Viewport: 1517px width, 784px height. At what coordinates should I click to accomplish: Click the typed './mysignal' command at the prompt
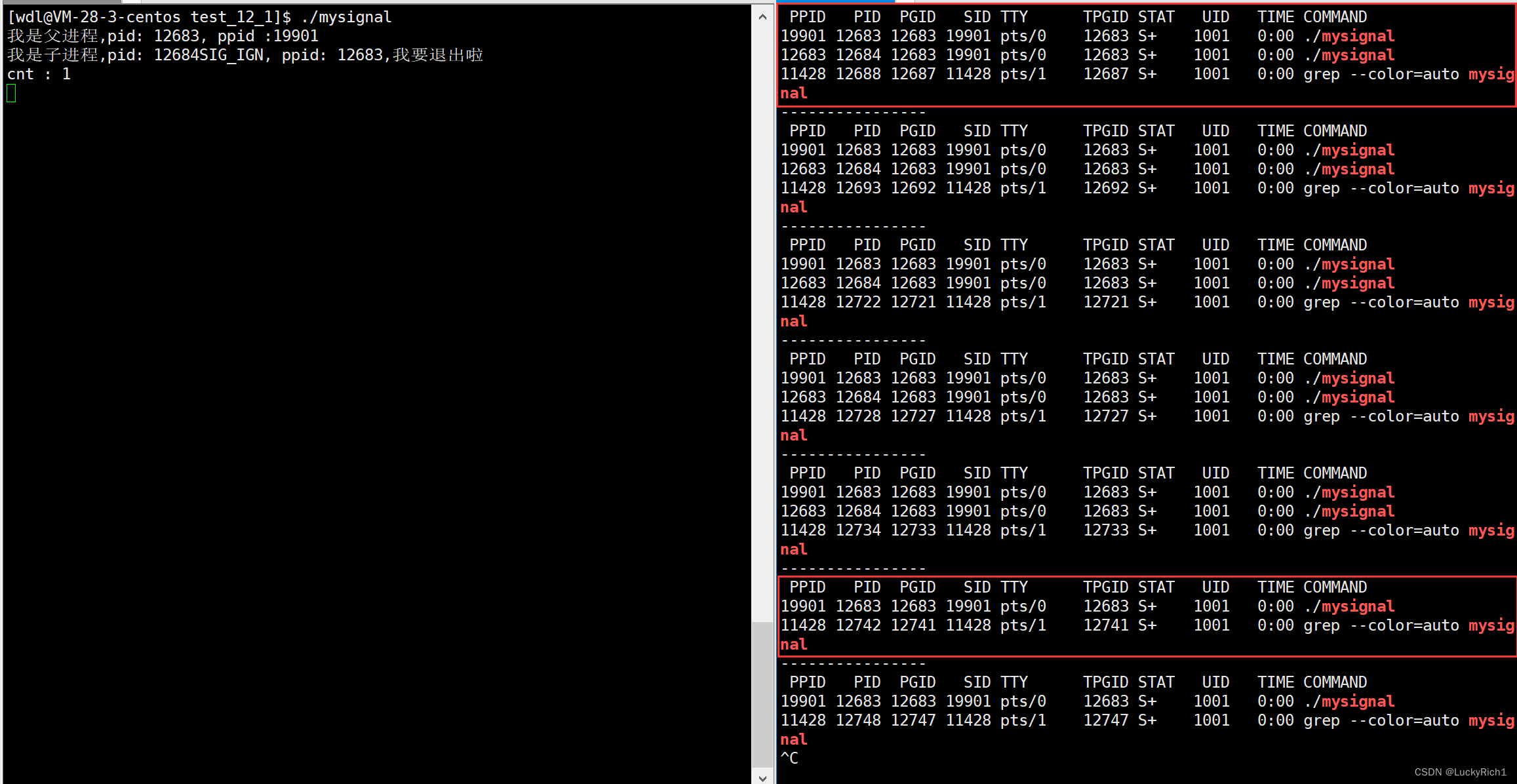(x=346, y=17)
